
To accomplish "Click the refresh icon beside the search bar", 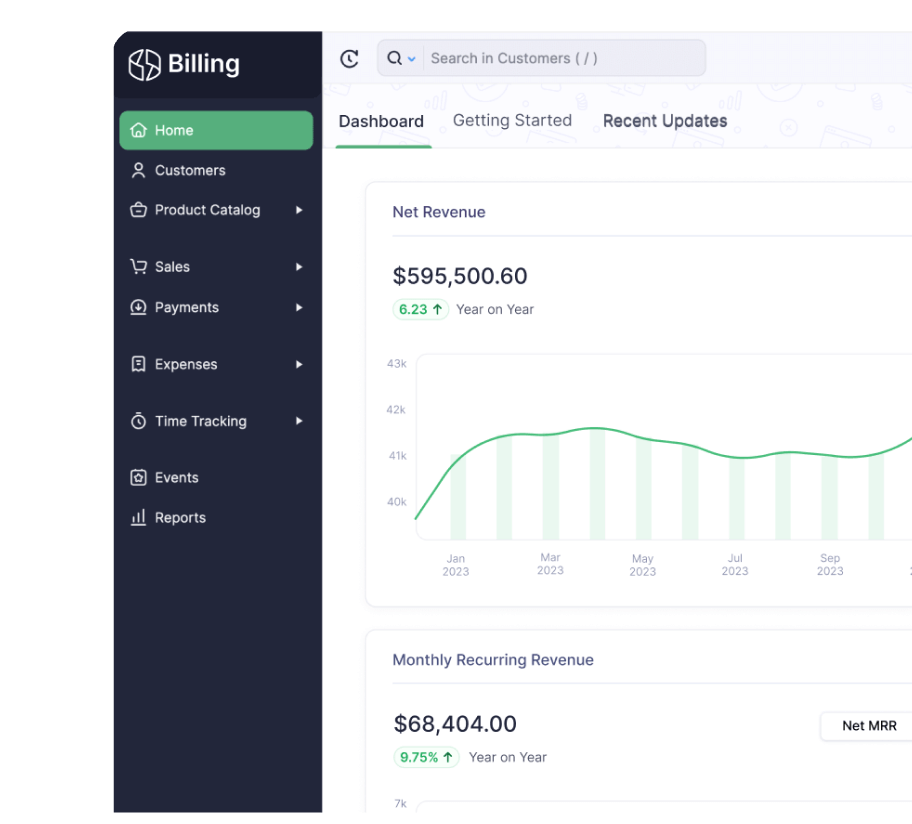I will pyautogui.click(x=348, y=58).
